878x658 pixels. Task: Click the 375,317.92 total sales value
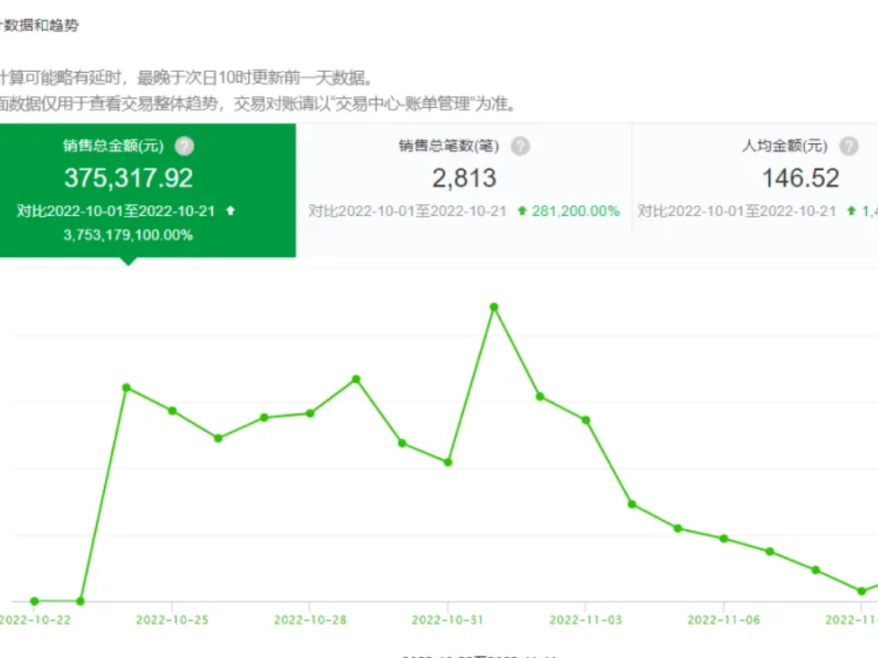(x=128, y=178)
